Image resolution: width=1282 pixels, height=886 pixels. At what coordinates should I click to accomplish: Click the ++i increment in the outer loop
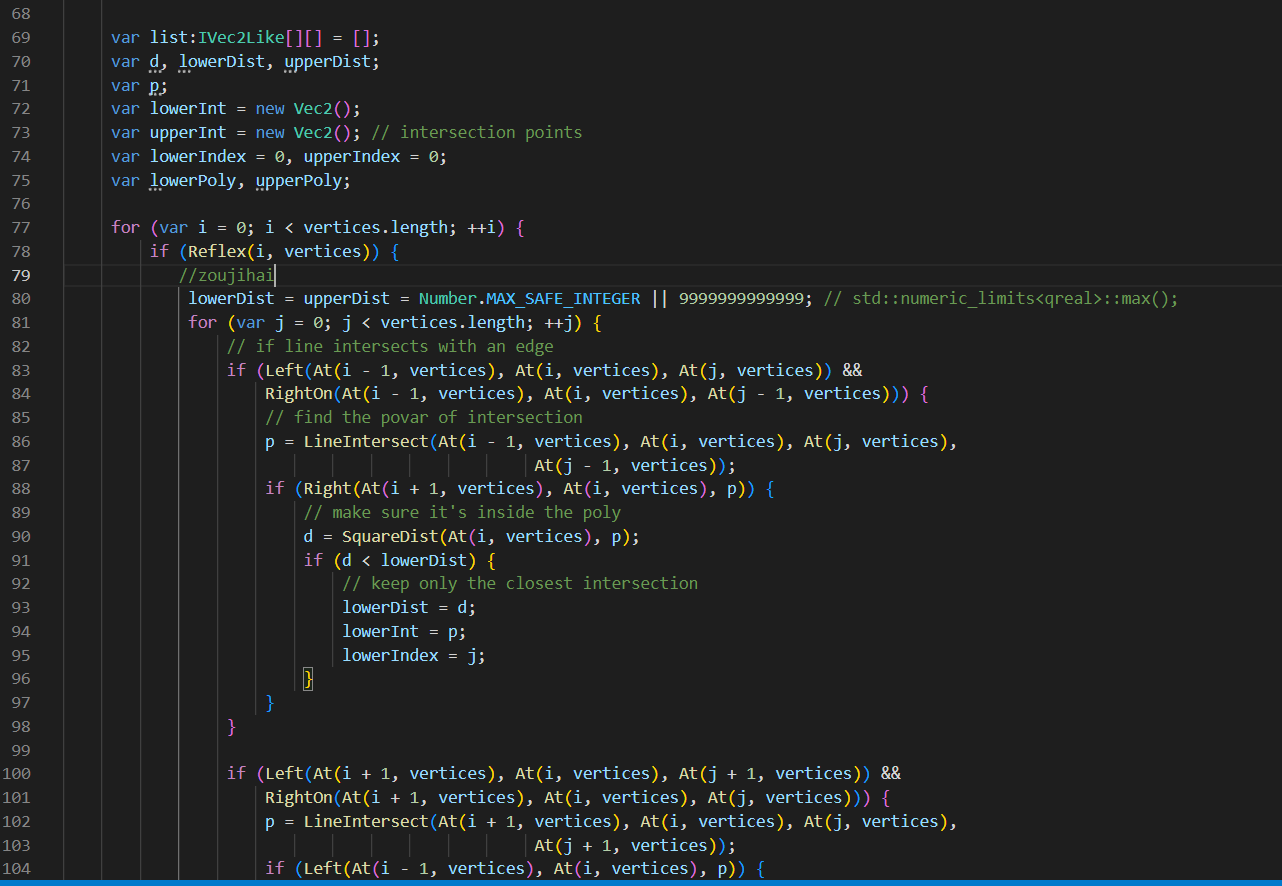(482, 228)
